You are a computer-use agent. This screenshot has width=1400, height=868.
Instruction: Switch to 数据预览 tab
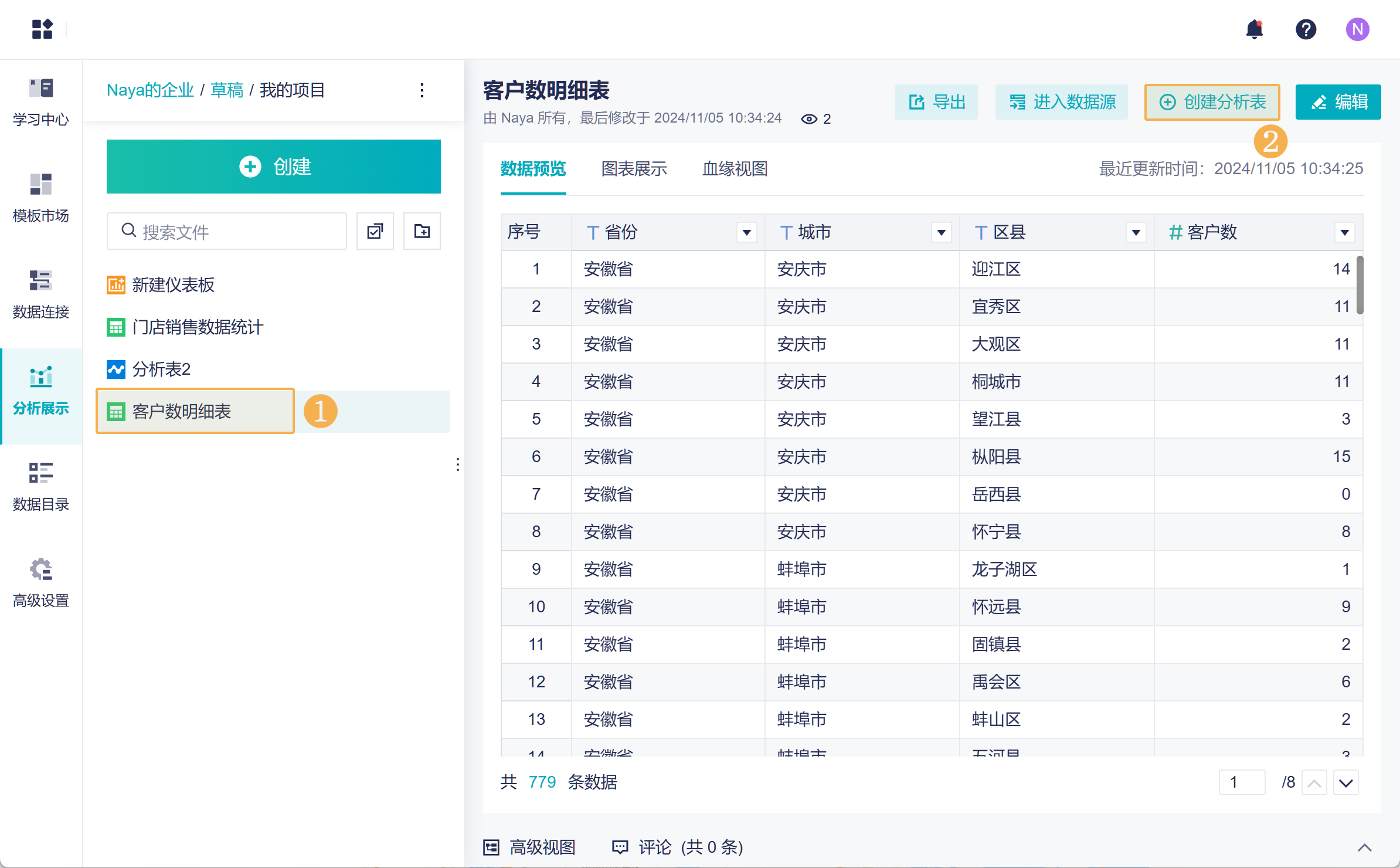[x=533, y=169]
